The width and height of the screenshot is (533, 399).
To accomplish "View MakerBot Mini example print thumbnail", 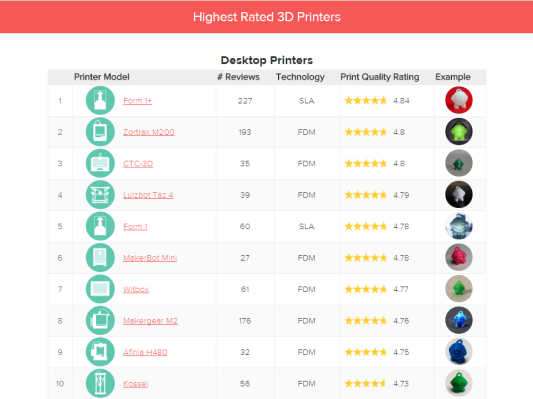I will point(459,257).
